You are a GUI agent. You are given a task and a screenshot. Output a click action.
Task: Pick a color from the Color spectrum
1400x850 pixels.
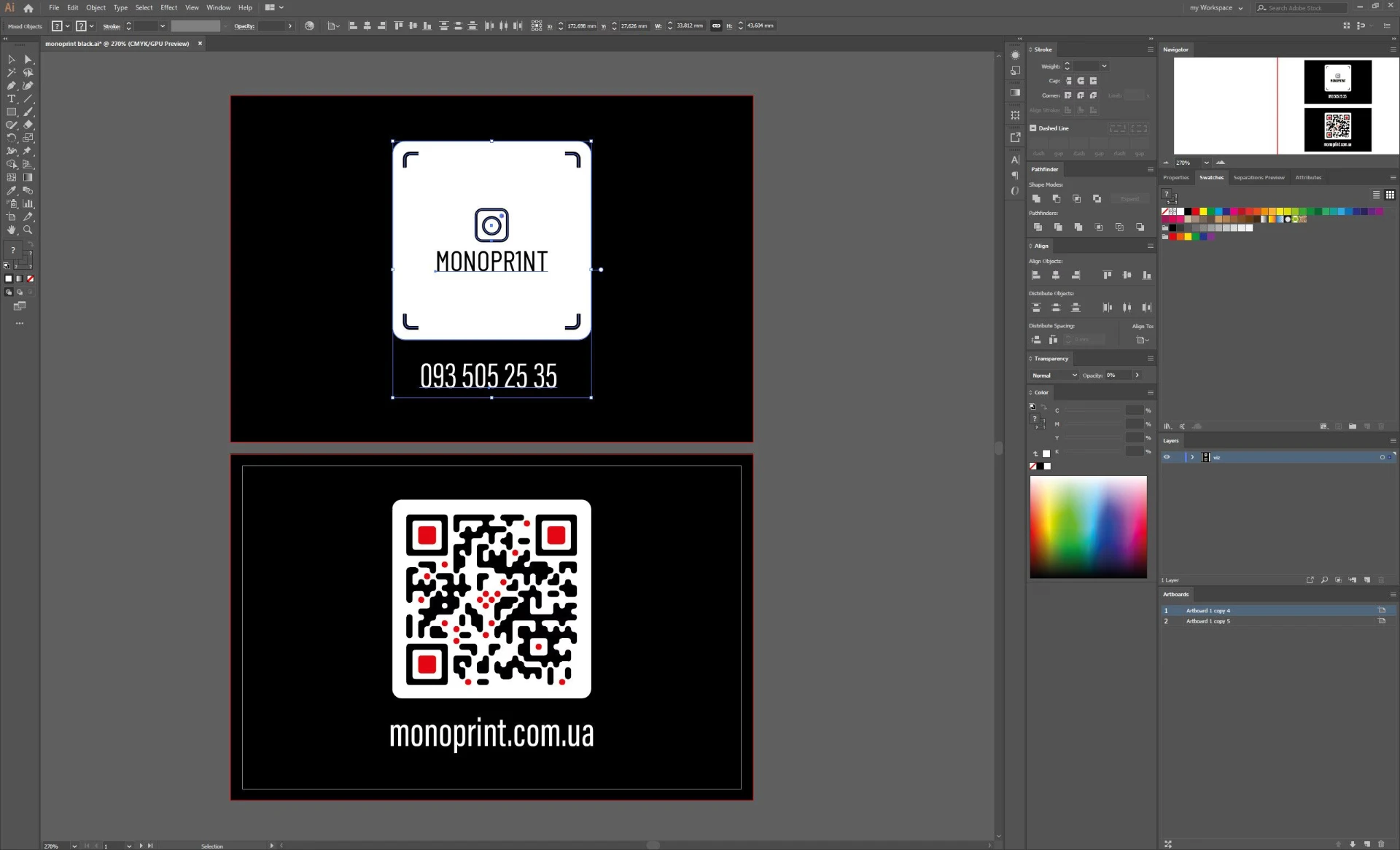coord(1088,527)
